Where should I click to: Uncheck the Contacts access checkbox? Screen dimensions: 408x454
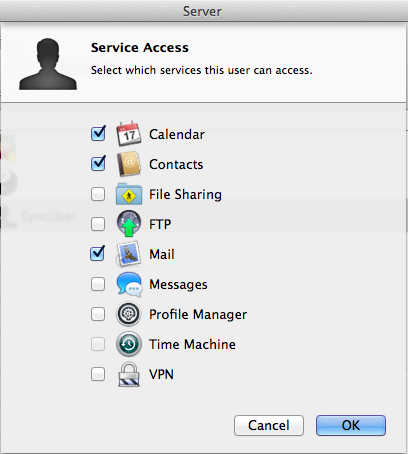pos(98,163)
